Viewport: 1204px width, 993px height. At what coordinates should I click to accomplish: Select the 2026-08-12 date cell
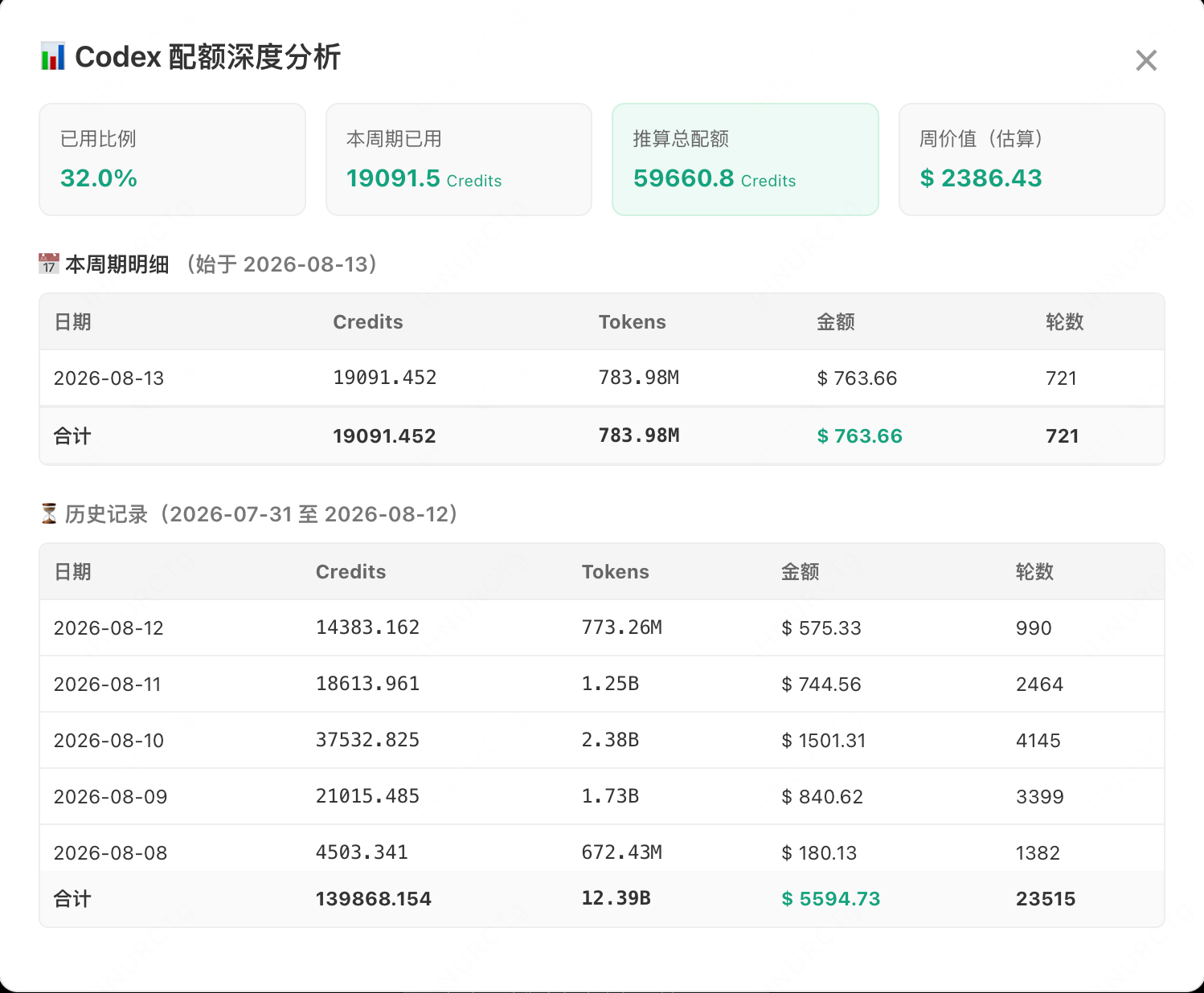click(x=109, y=628)
